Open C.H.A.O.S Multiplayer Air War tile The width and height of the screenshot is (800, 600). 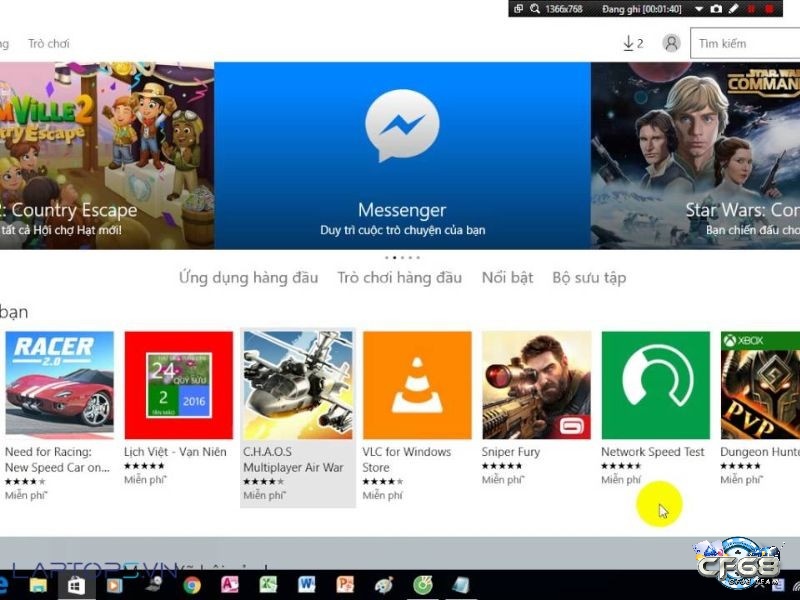point(298,416)
